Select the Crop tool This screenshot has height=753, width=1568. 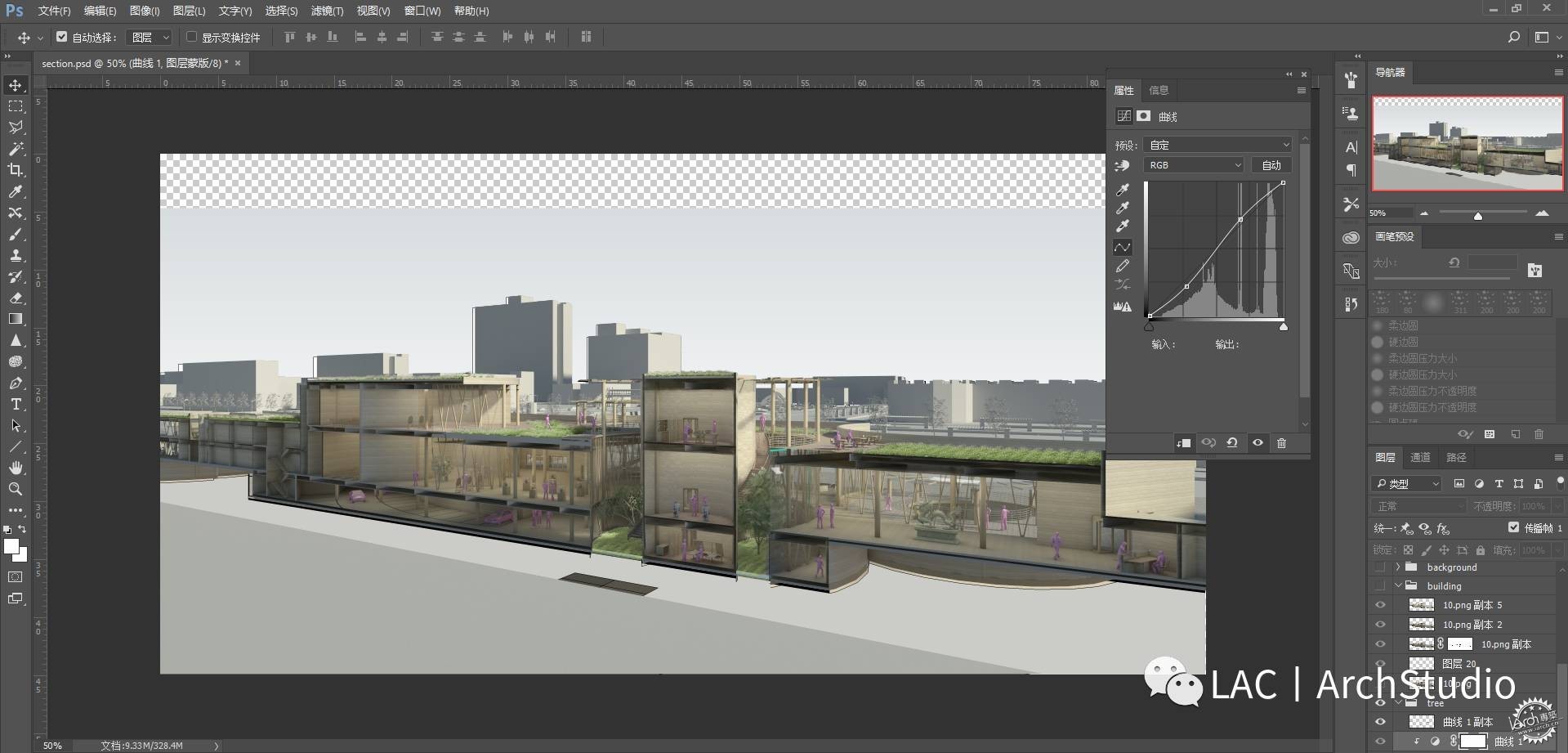point(16,170)
